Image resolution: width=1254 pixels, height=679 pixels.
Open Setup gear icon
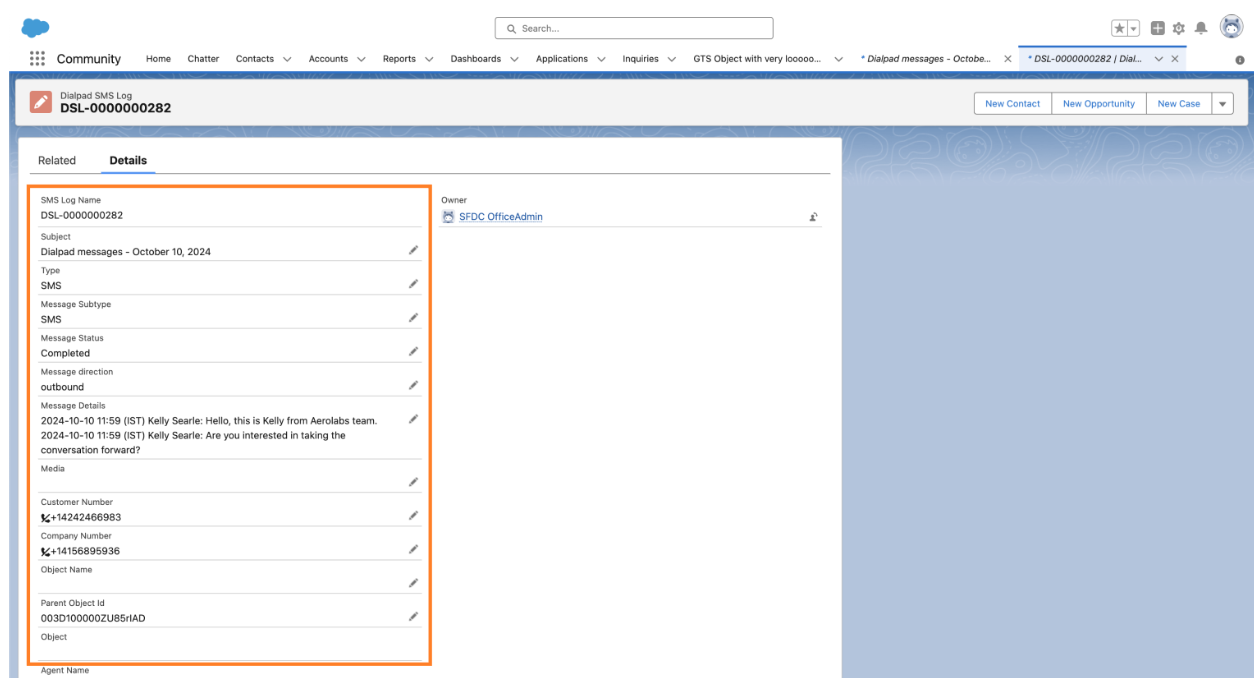(x=1178, y=29)
